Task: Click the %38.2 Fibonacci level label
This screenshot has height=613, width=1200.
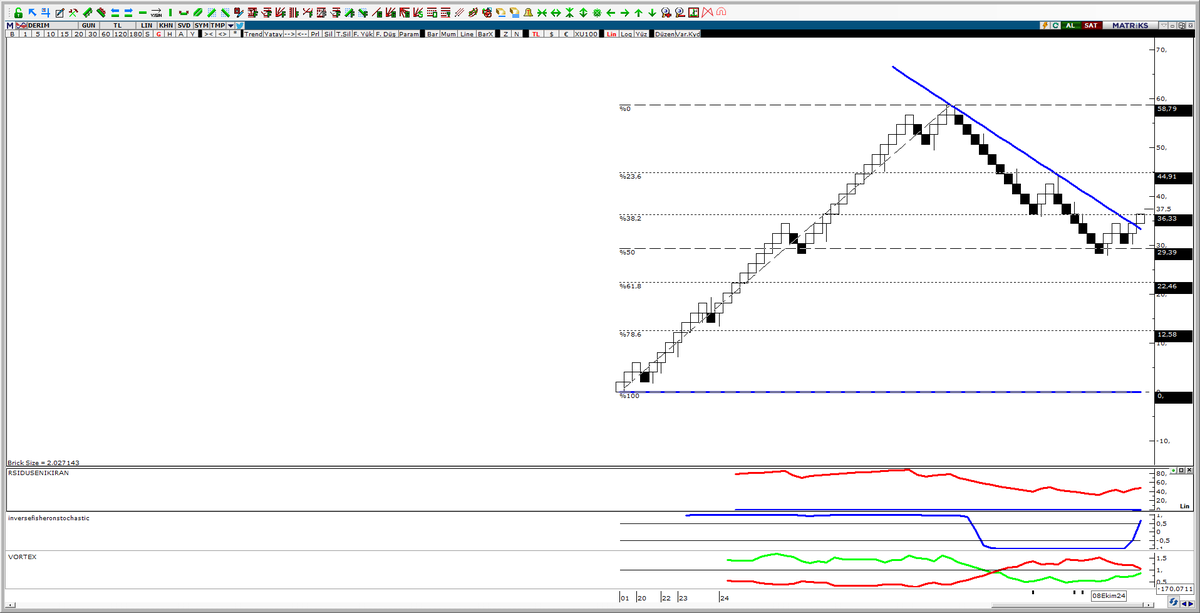Action: click(x=629, y=218)
